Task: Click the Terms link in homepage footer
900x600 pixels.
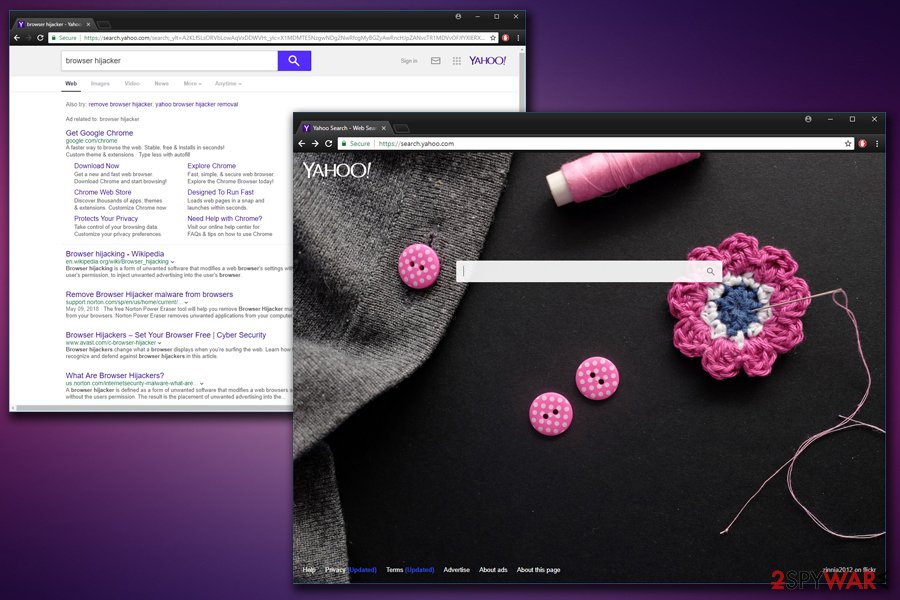Action: [394, 570]
